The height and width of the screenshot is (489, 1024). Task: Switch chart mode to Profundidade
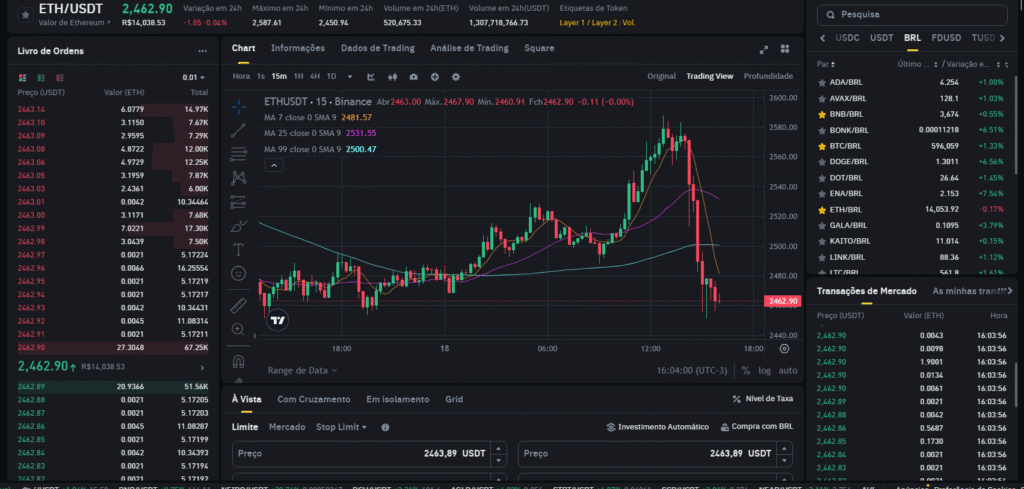pyautogui.click(x=768, y=76)
